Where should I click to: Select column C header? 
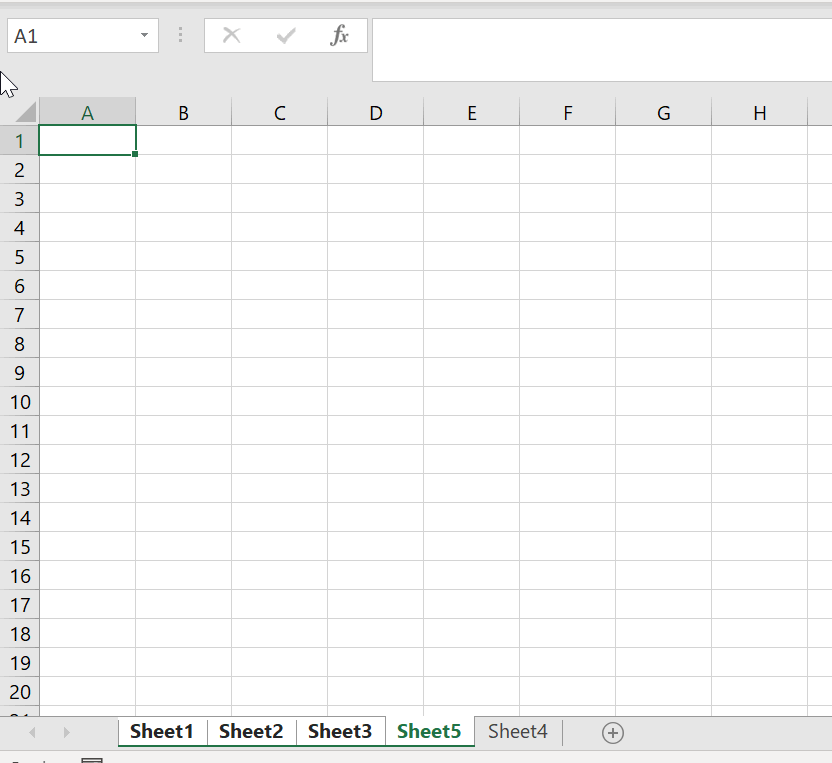coord(280,112)
